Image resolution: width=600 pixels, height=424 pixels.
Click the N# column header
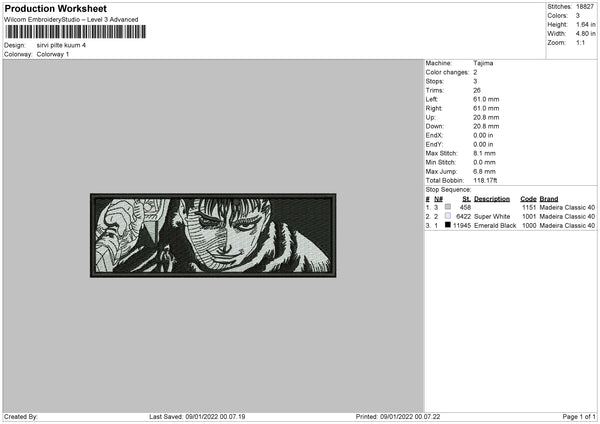(438, 199)
